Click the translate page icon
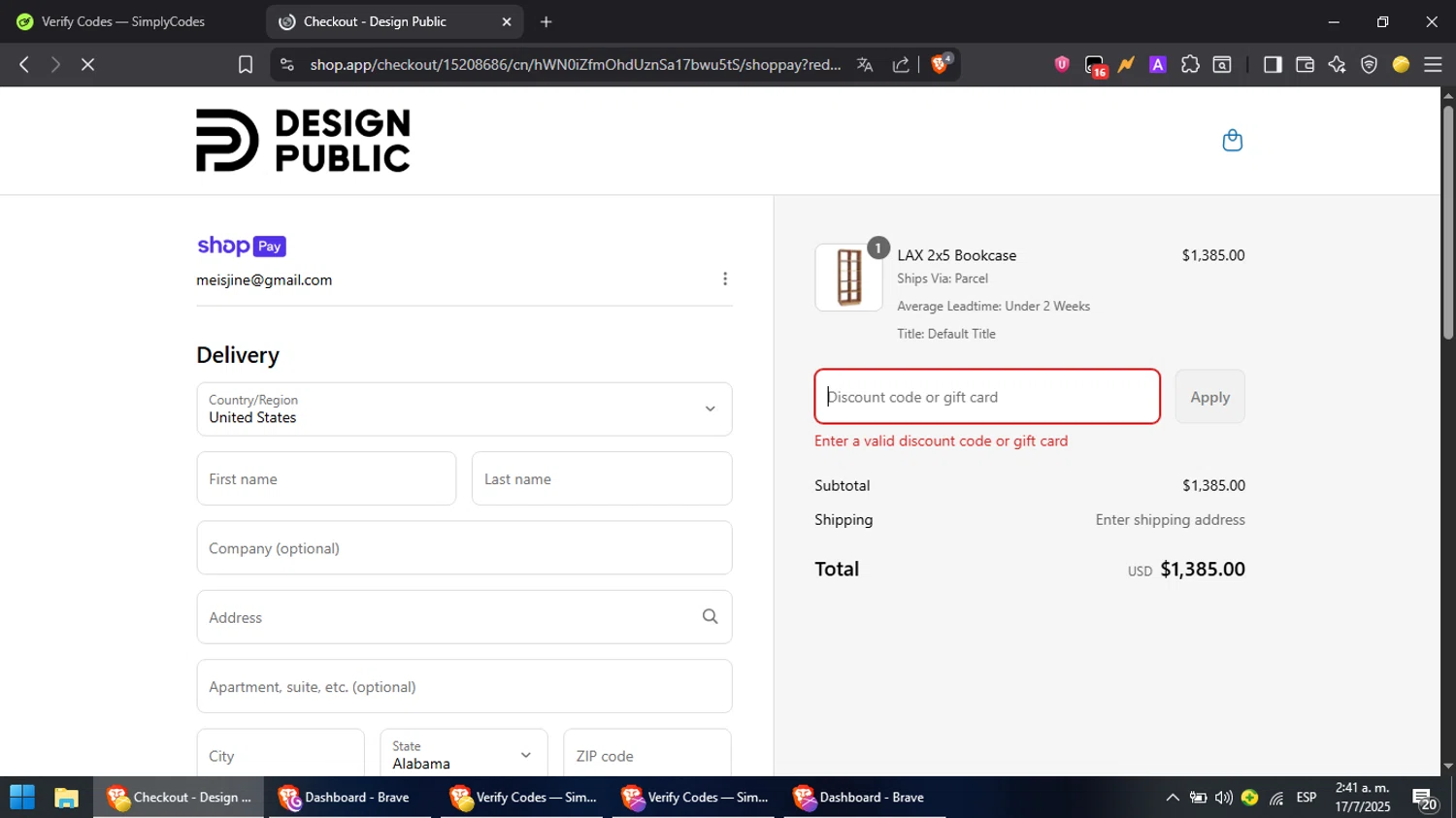The height and width of the screenshot is (818, 1456). [x=865, y=64]
